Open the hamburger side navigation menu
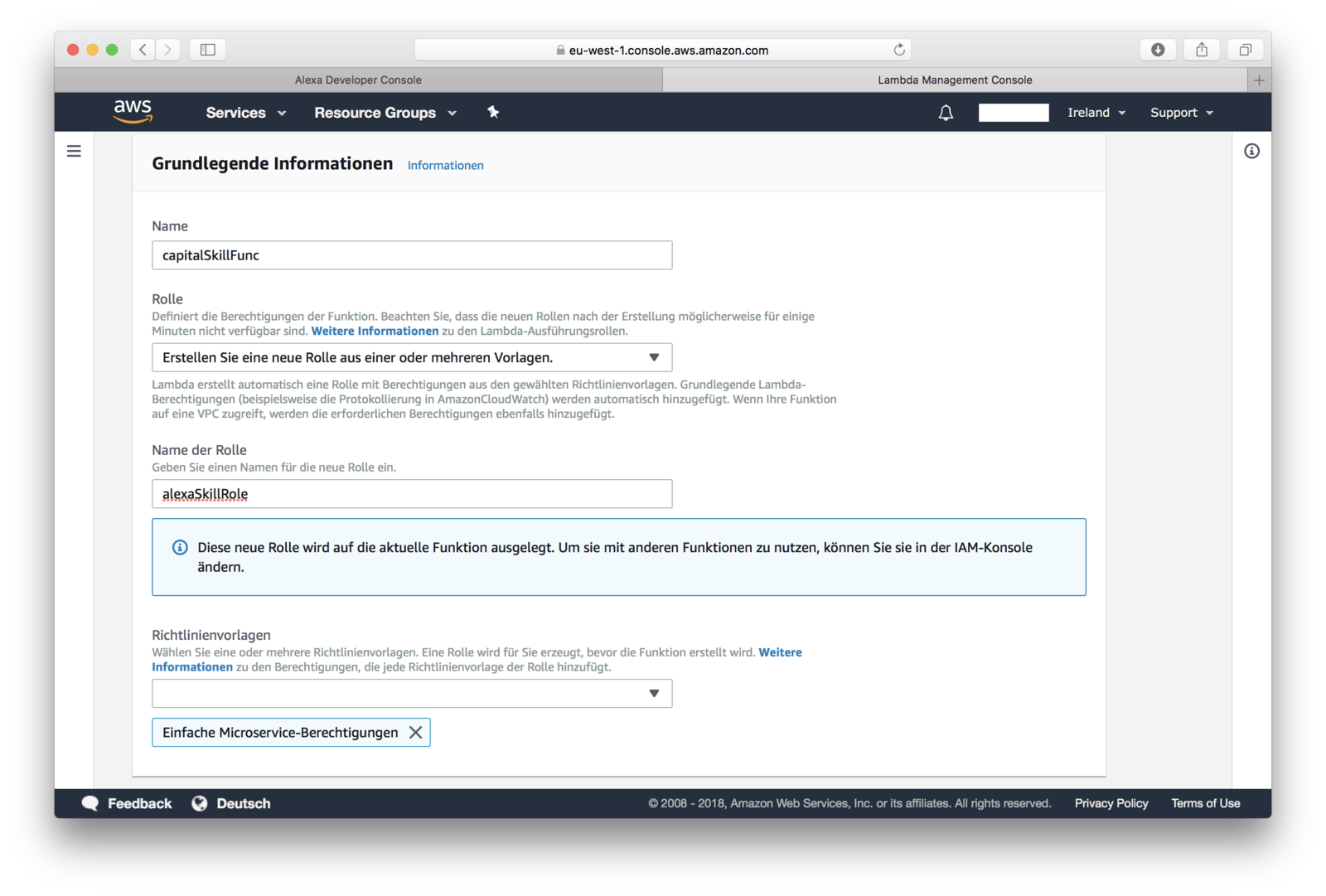Image resolution: width=1326 pixels, height=896 pixels. click(x=74, y=151)
